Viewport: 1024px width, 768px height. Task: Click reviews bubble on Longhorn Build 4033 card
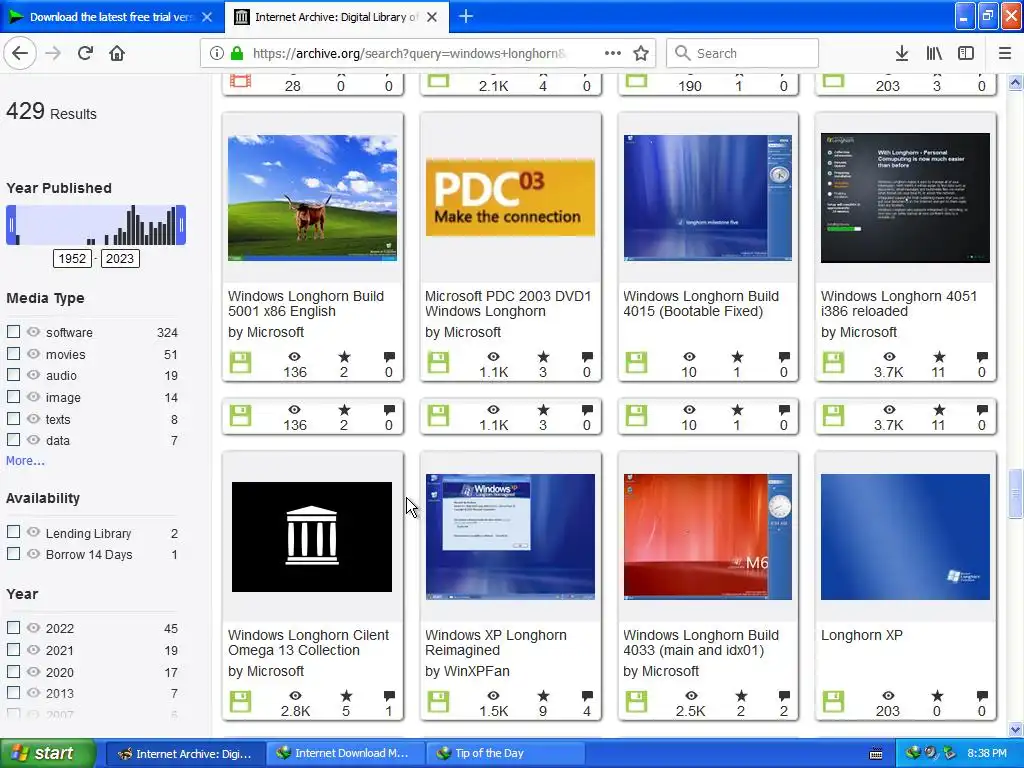[x=784, y=696]
